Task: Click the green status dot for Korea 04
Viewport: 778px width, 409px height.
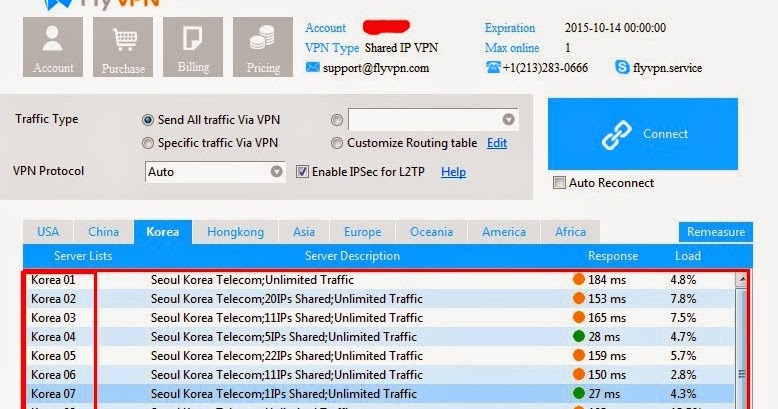Action: click(579, 336)
